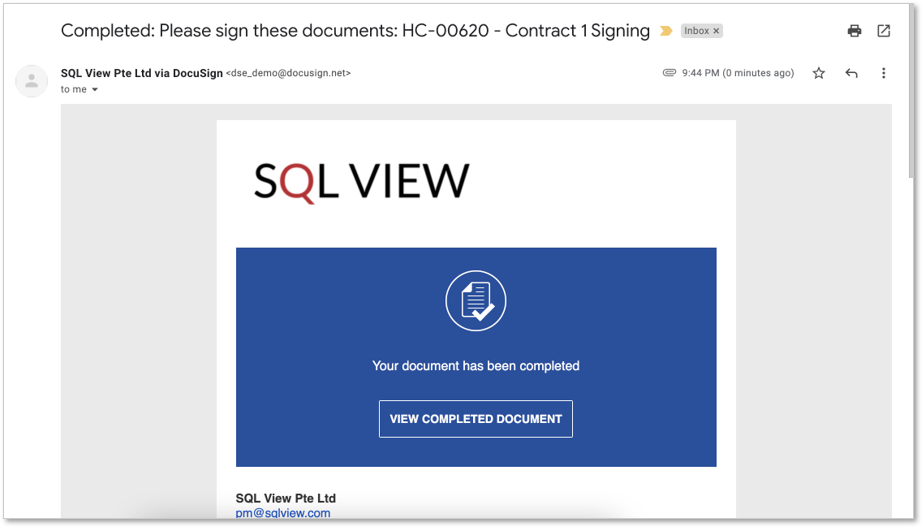Remove the Inbox label with its x
Screen dimensions: 923x528
click(x=716, y=31)
